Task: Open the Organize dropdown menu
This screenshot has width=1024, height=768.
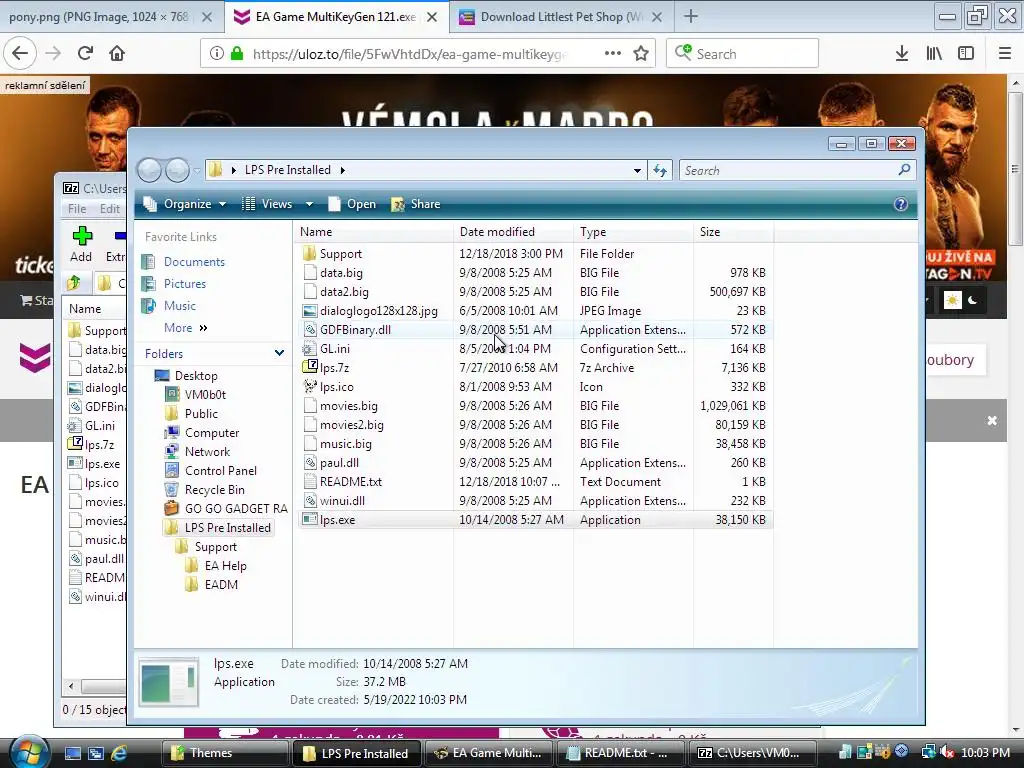Action: click(185, 204)
